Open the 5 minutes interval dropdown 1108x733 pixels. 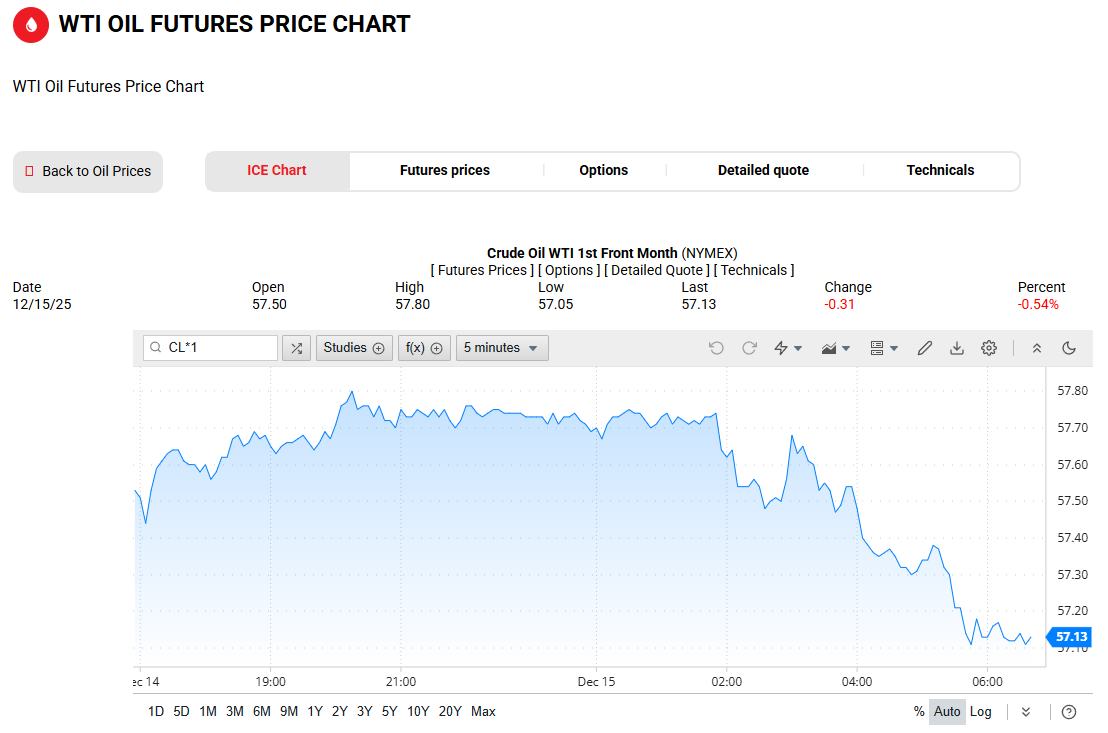502,348
